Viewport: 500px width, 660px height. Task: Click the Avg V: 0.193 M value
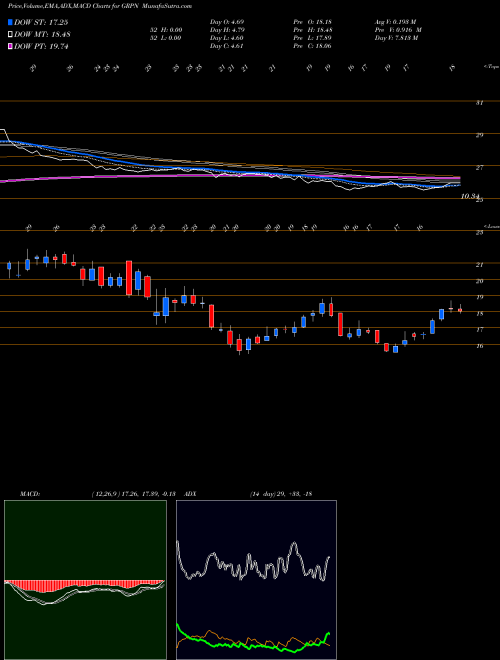tap(396, 22)
